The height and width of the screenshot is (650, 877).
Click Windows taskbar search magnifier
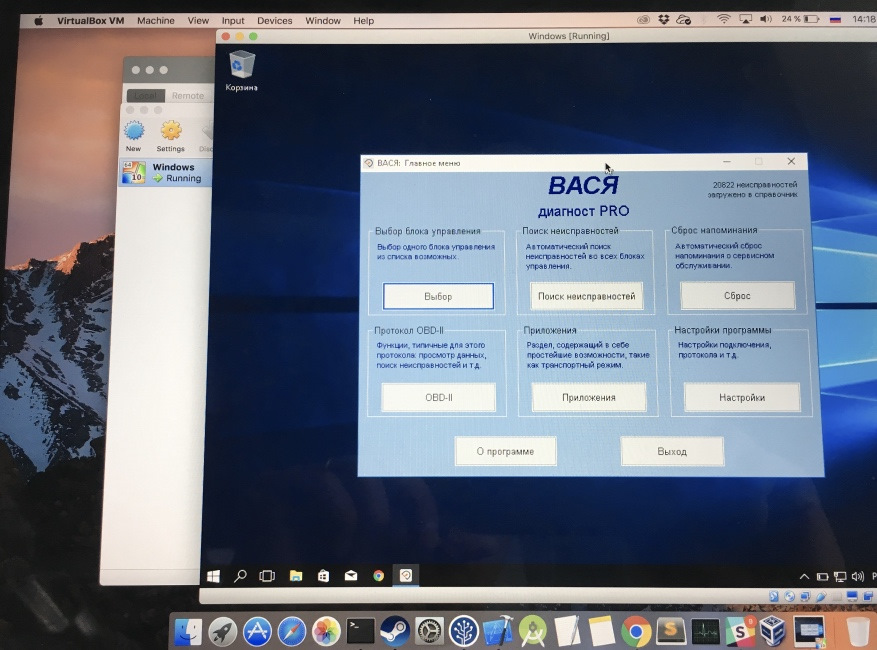tap(240, 576)
